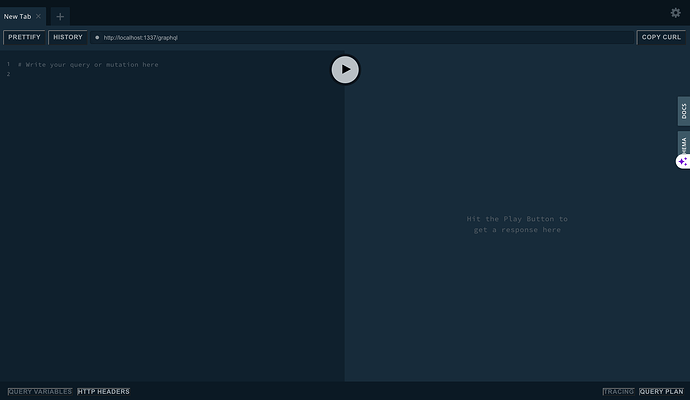Image resolution: width=690 pixels, height=400 pixels.
Task: Expand the DOCS side panel
Action: tap(683, 111)
